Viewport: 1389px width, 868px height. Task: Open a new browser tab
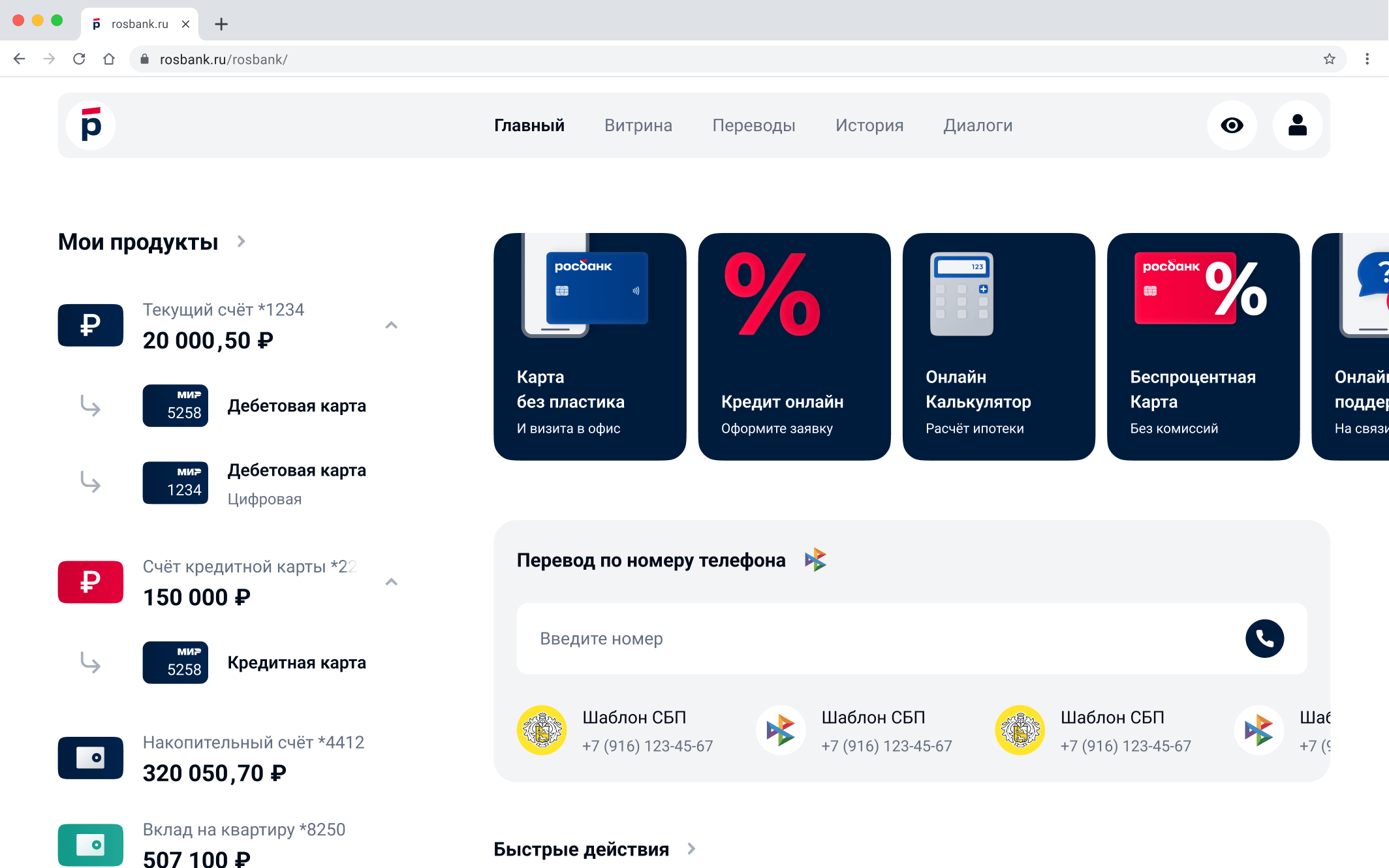click(x=221, y=24)
